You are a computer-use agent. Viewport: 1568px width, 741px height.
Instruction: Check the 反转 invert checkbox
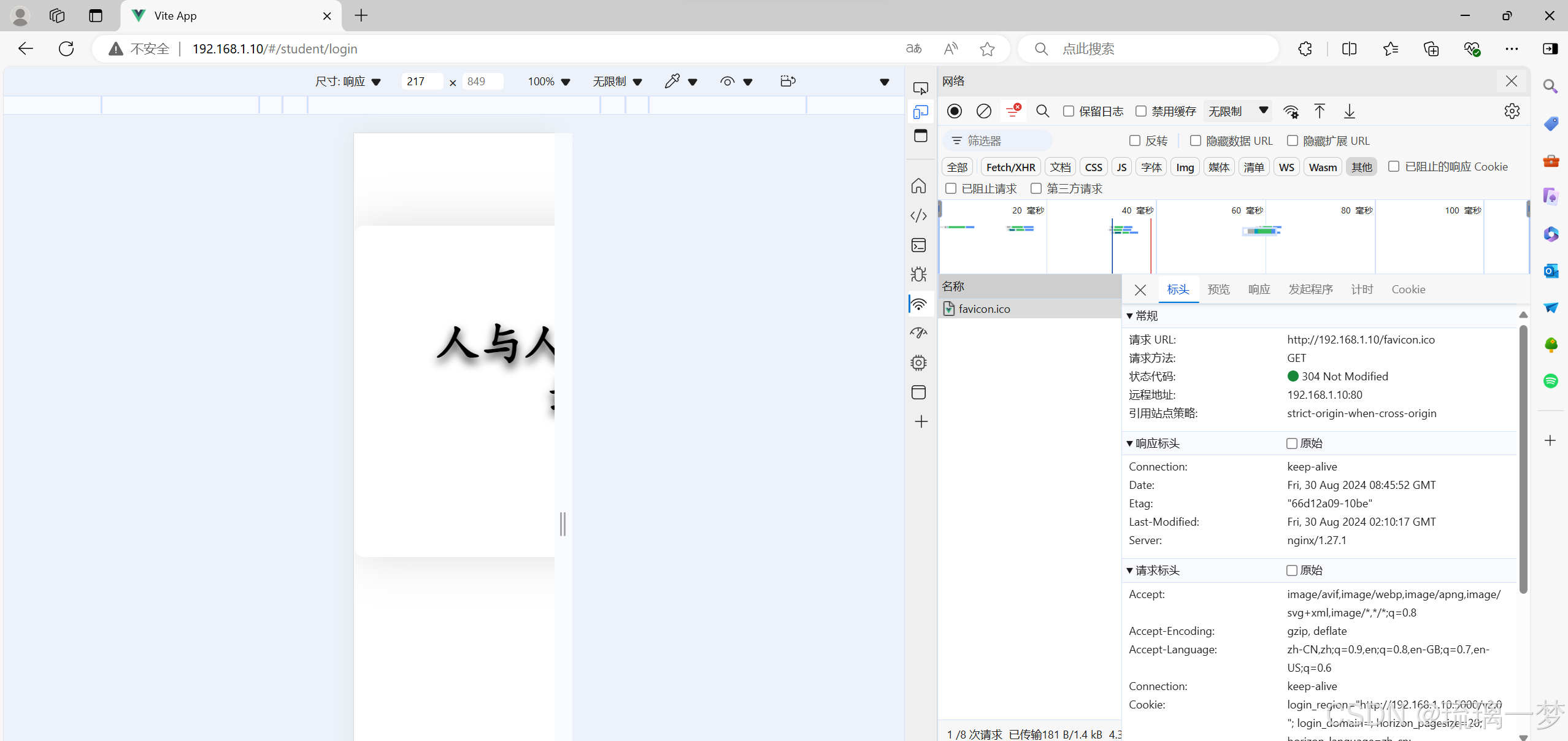click(1135, 140)
